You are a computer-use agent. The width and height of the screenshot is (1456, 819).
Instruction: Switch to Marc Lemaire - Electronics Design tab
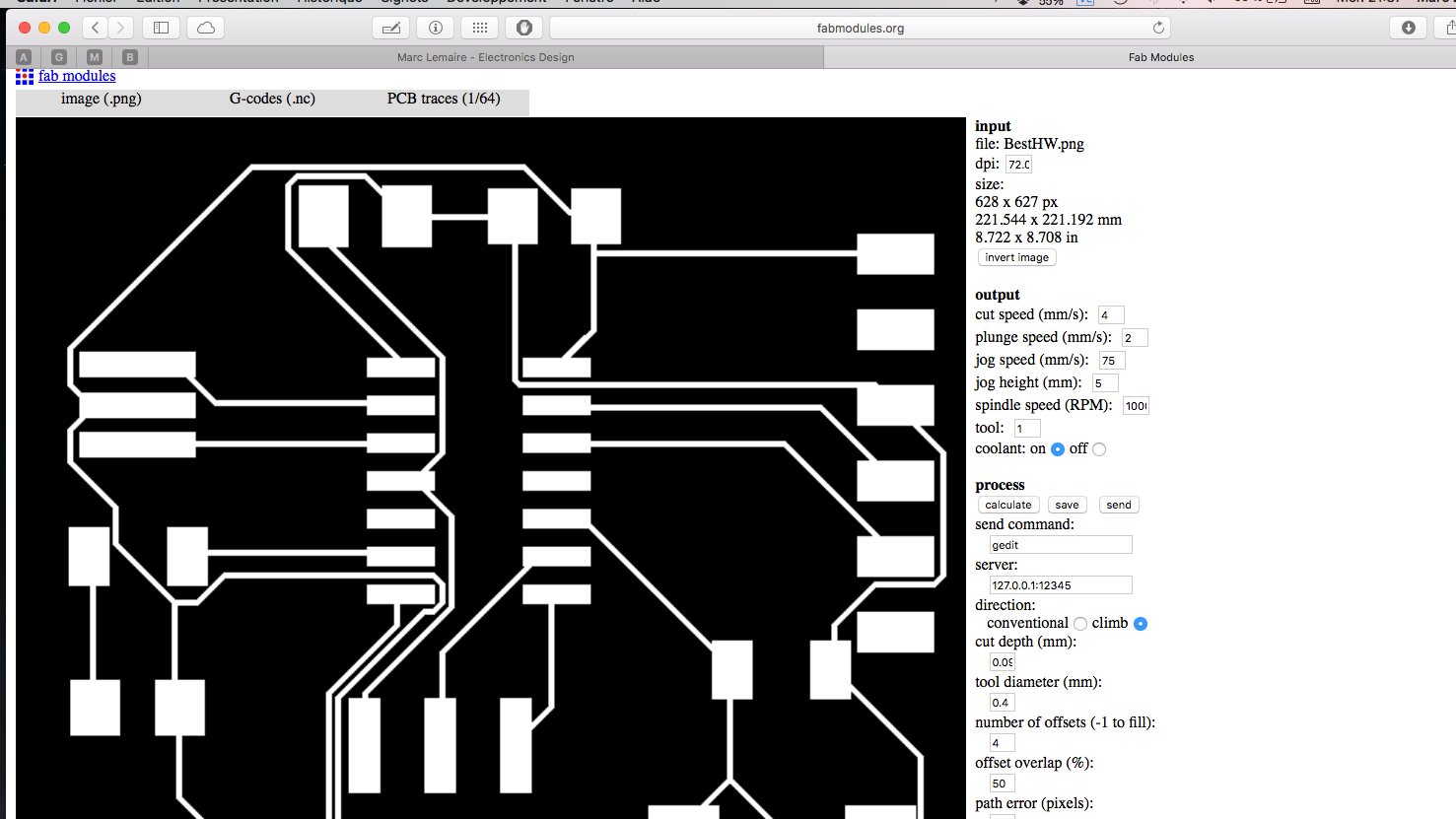tap(485, 57)
